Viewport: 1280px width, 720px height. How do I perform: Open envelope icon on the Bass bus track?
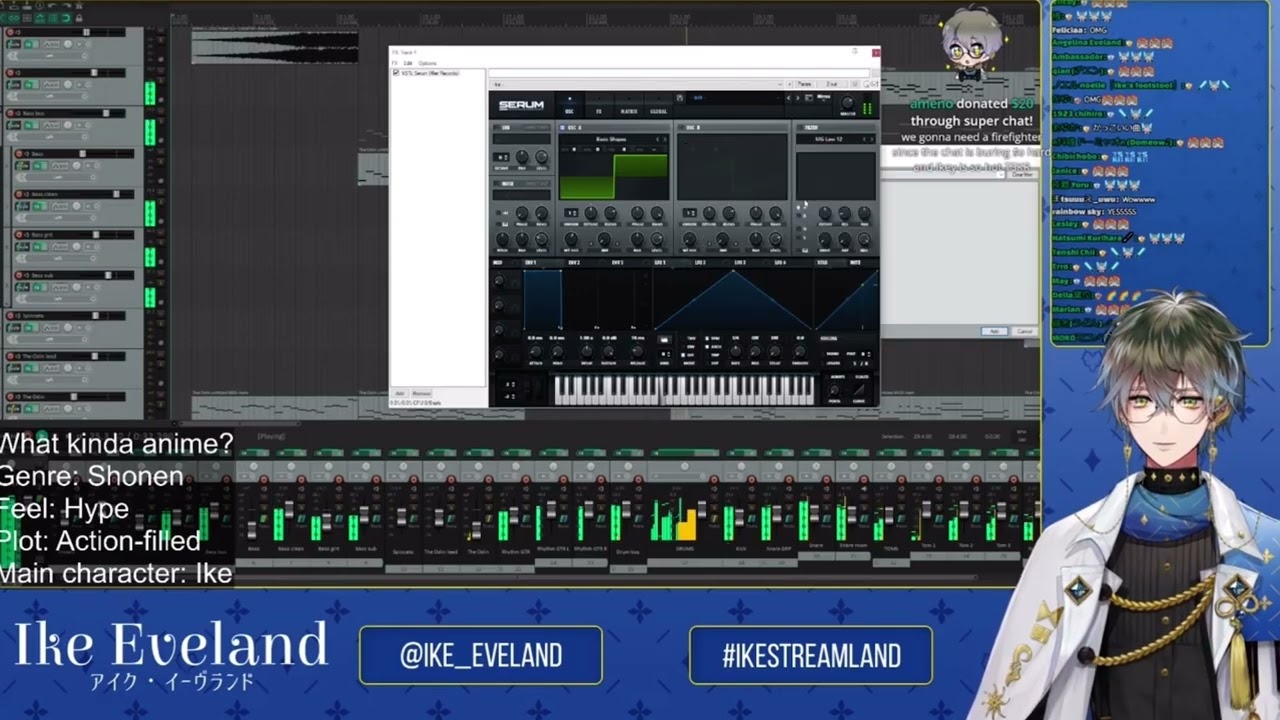click(x=51, y=126)
